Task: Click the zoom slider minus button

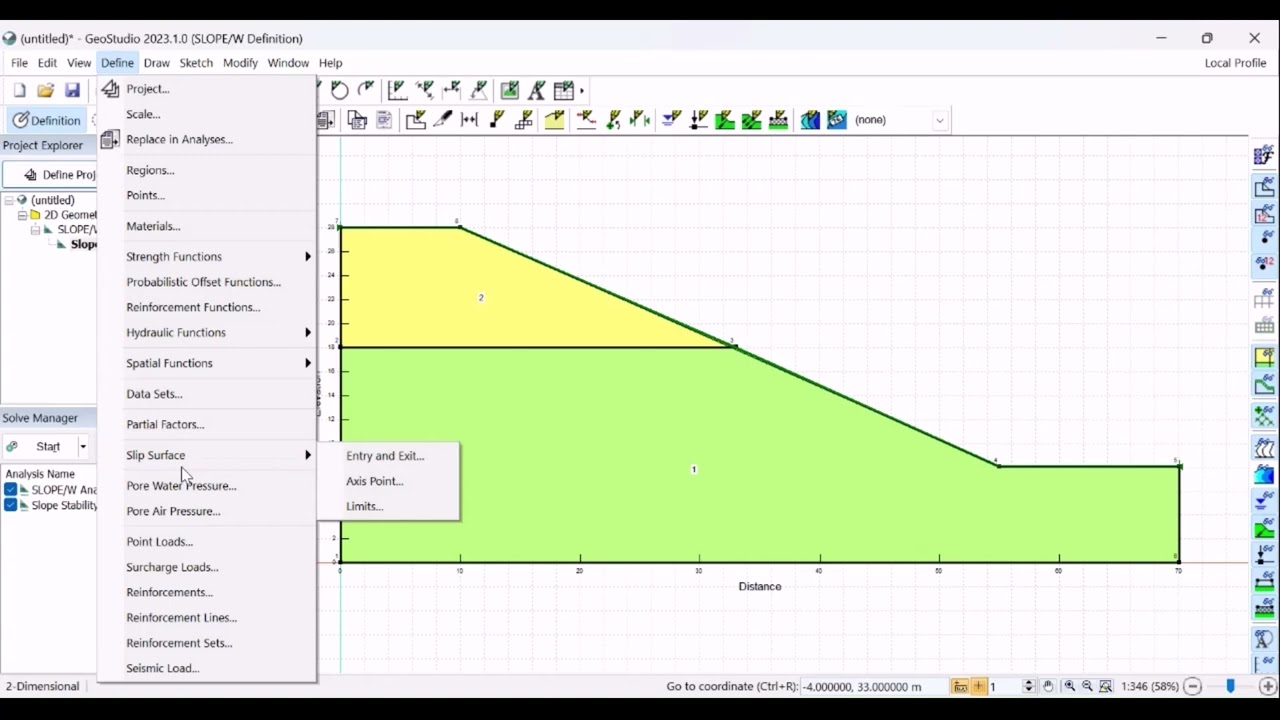Action: pyautogui.click(x=1192, y=686)
